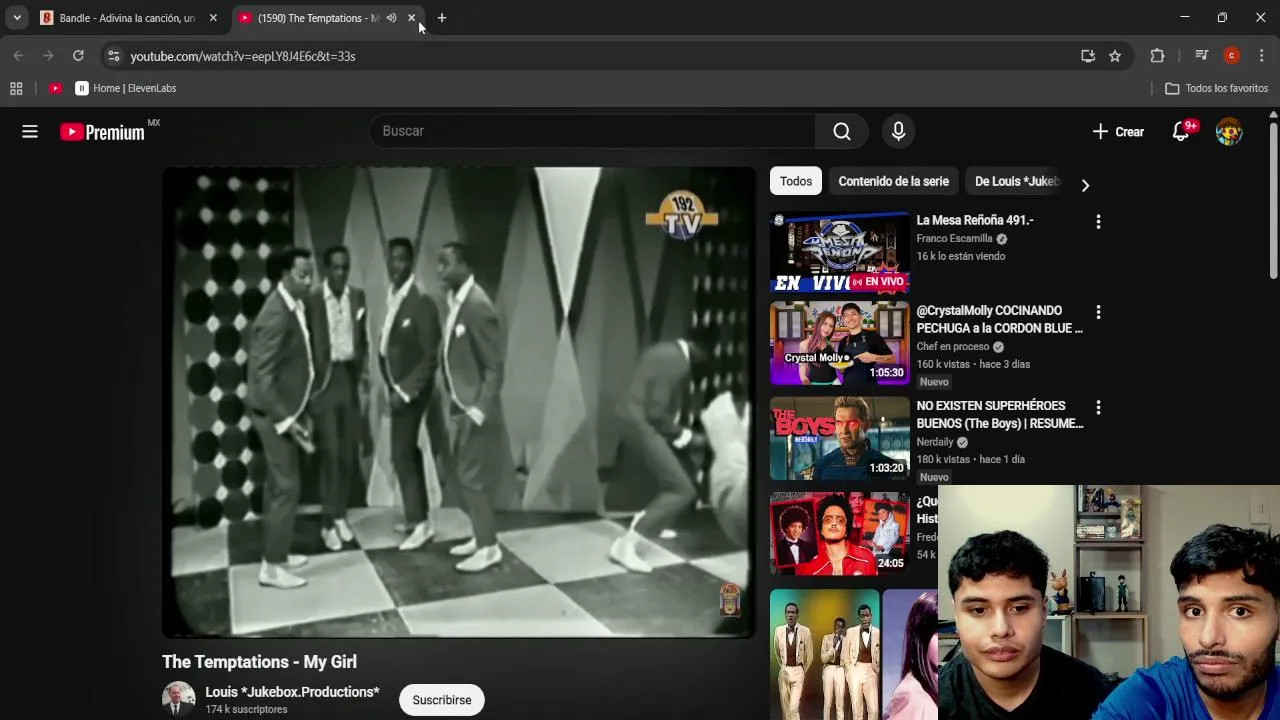1280x720 pixels.
Task: Open the Chrome profile button
Action: [1232, 56]
